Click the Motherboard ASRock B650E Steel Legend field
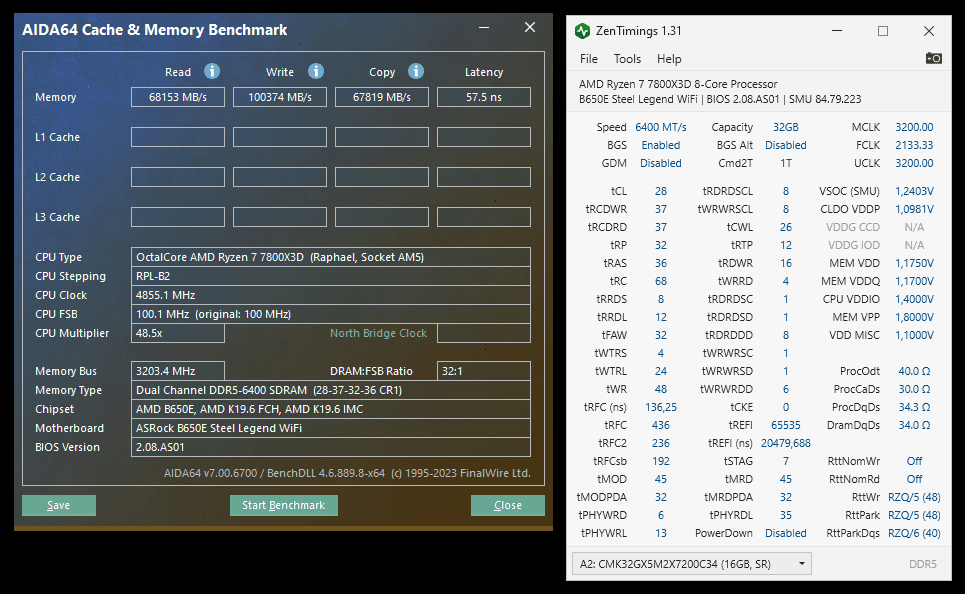 click(330, 428)
